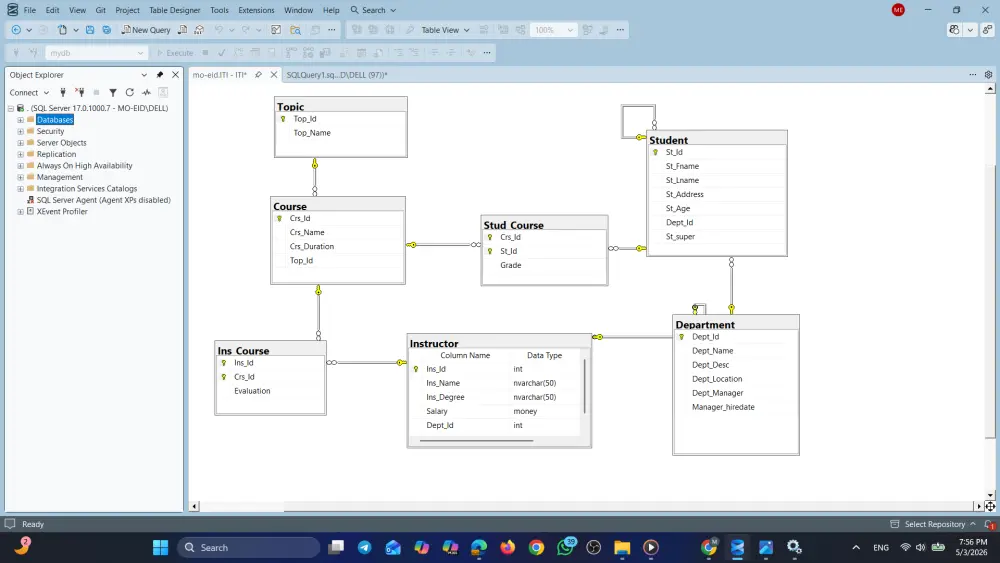Collapse the SQL Server root node
This screenshot has width=1000, height=563.
pos(11,108)
